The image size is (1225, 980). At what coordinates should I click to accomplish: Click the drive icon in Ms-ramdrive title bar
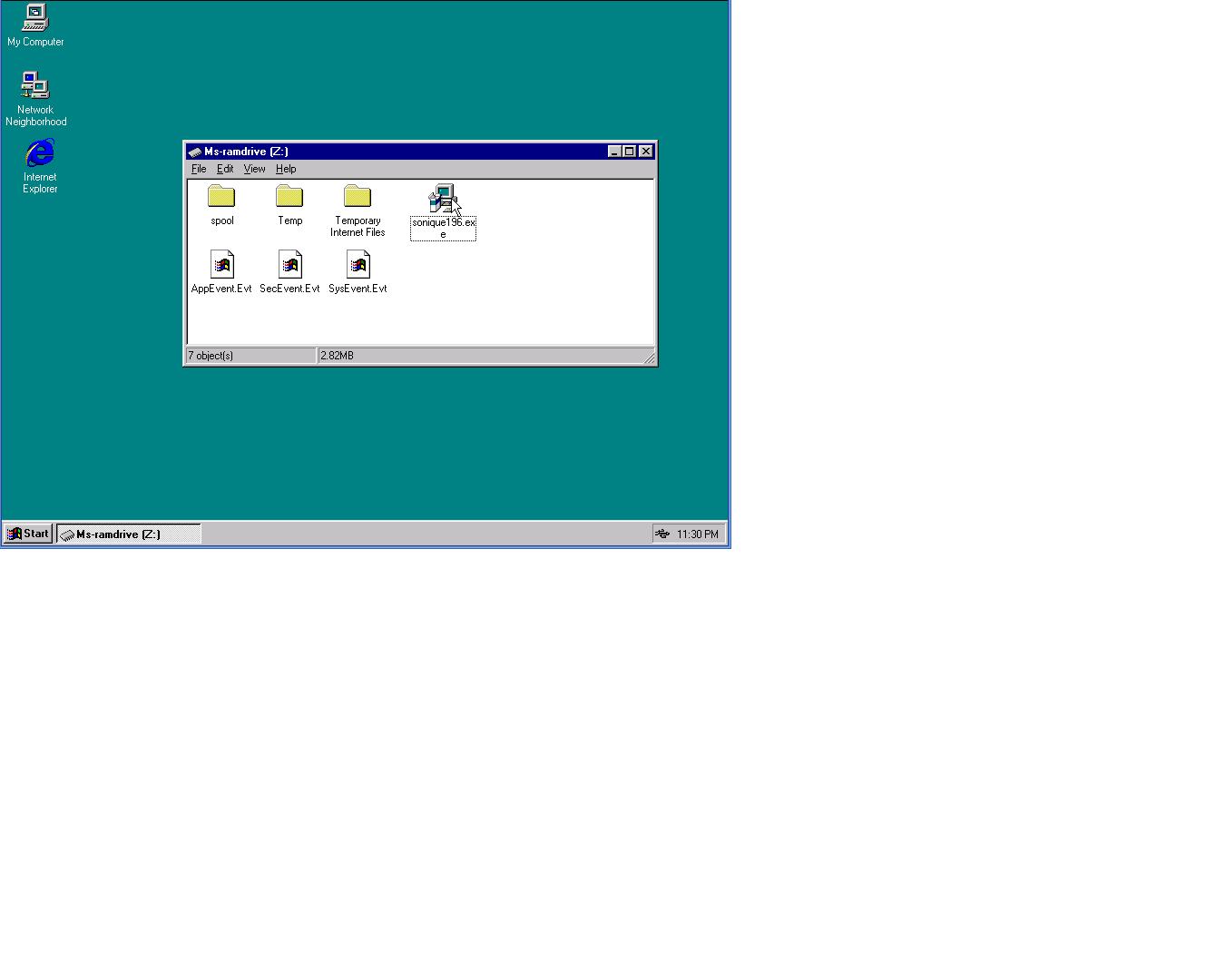(x=194, y=152)
